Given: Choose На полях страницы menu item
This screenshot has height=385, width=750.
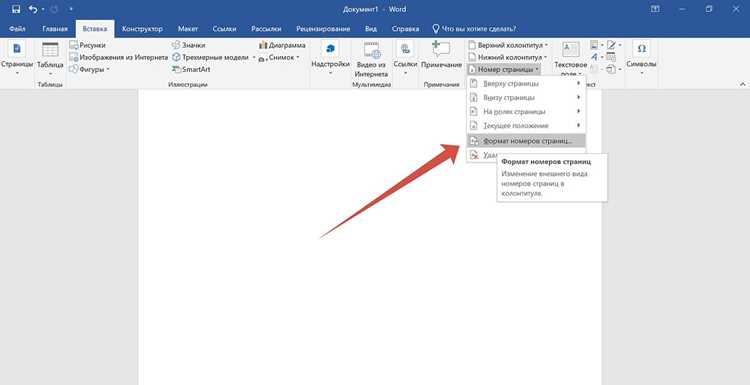Looking at the screenshot, I should tap(526, 111).
